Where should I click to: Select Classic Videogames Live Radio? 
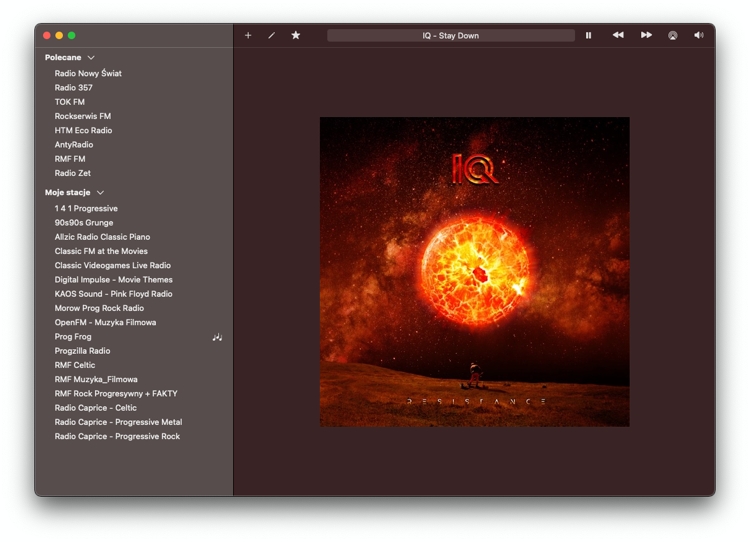[x=112, y=265]
